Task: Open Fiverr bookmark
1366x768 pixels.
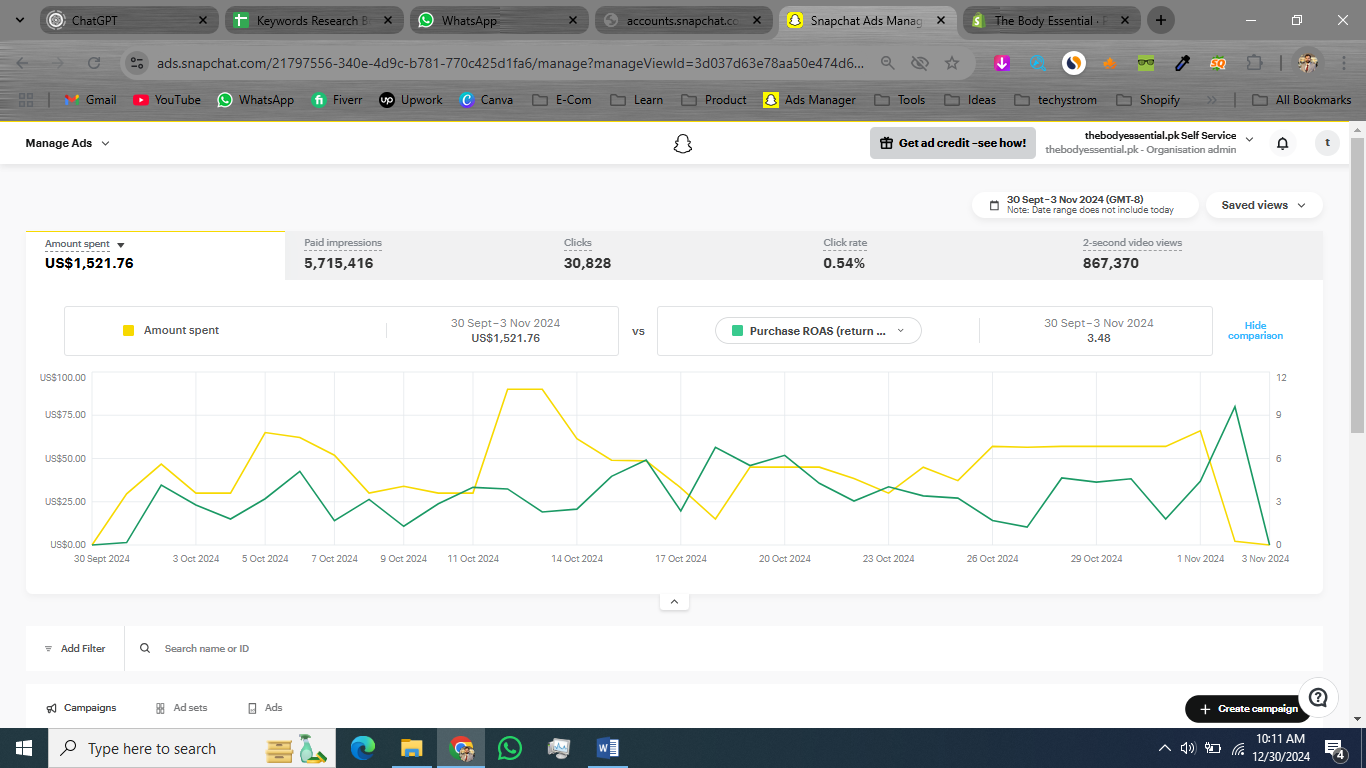Action: point(336,100)
